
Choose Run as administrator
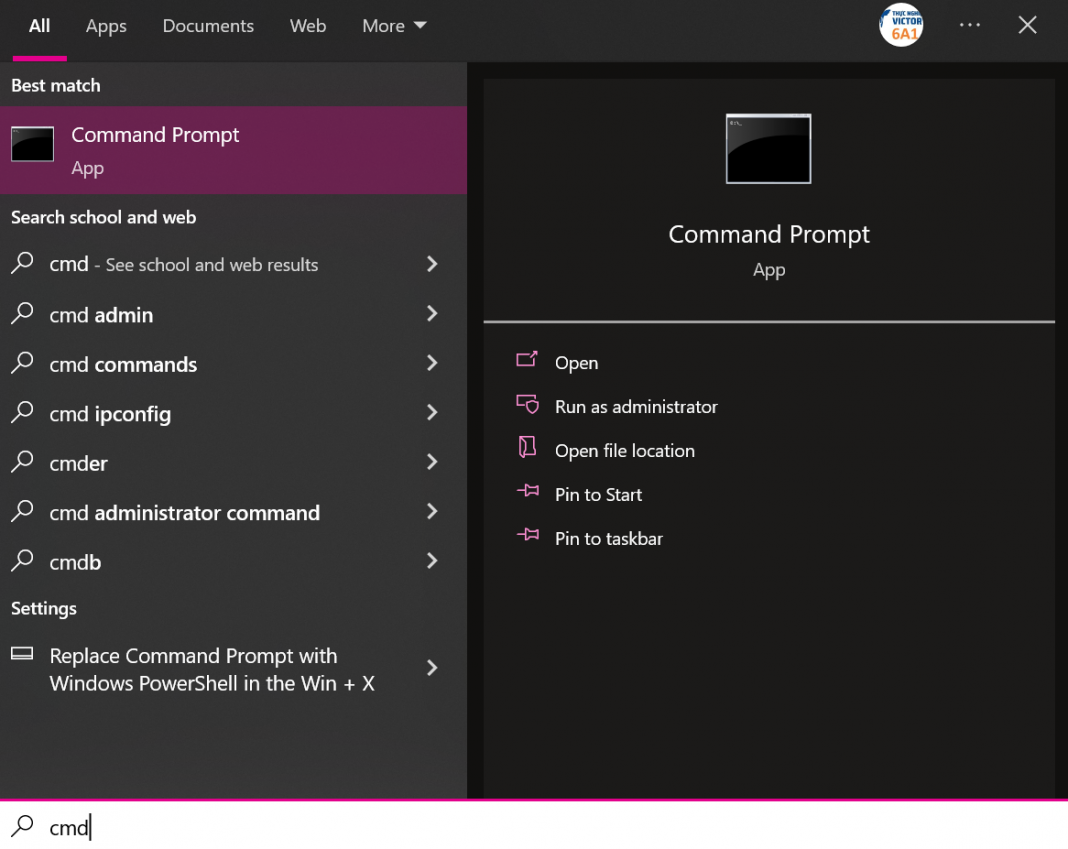(x=636, y=407)
